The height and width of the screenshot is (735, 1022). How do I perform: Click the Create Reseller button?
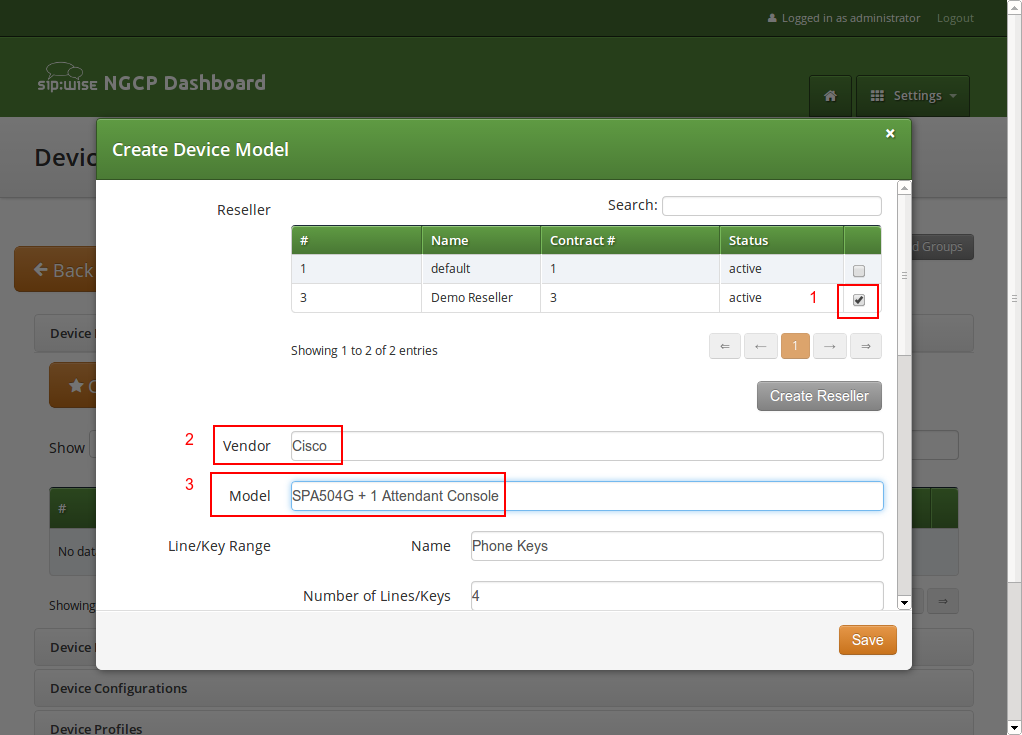pos(819,396)
